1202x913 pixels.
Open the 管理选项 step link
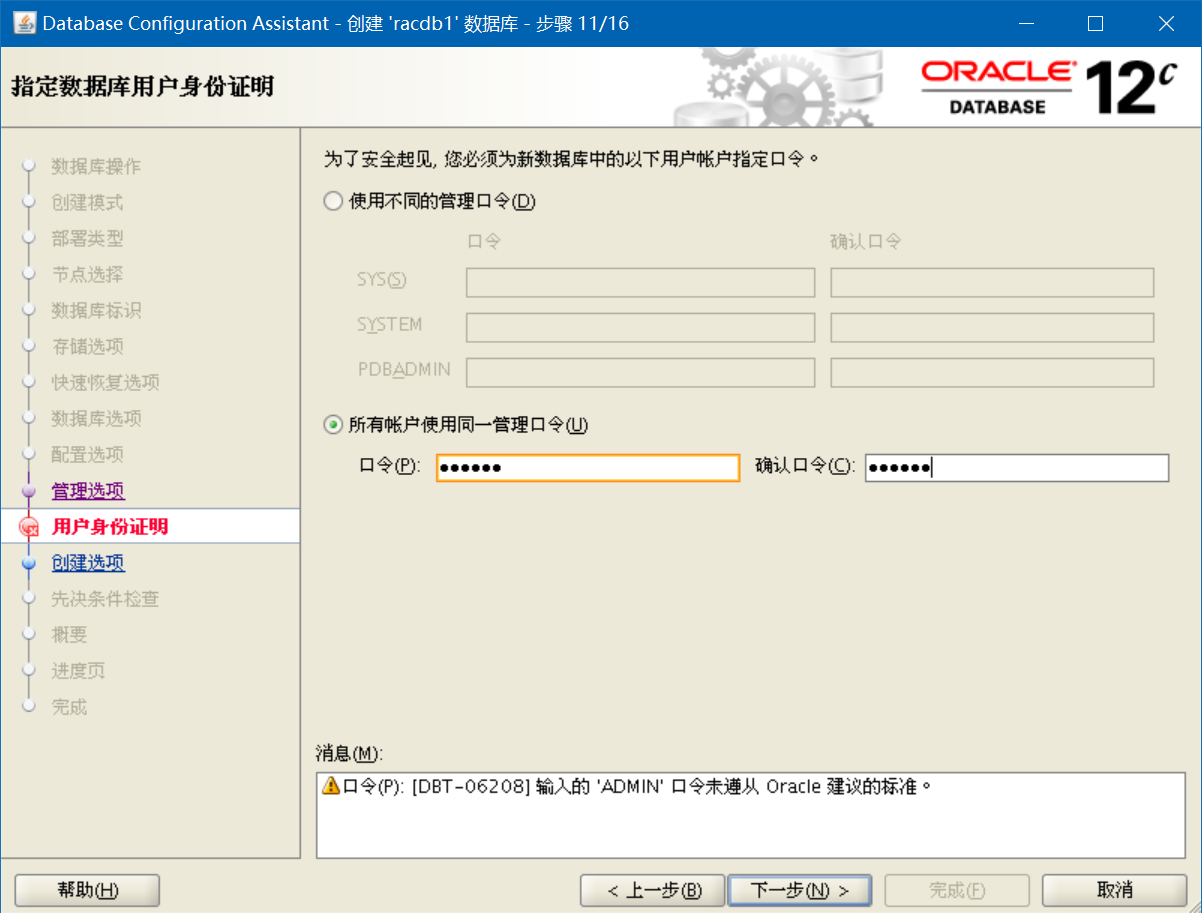click(88, 491)
